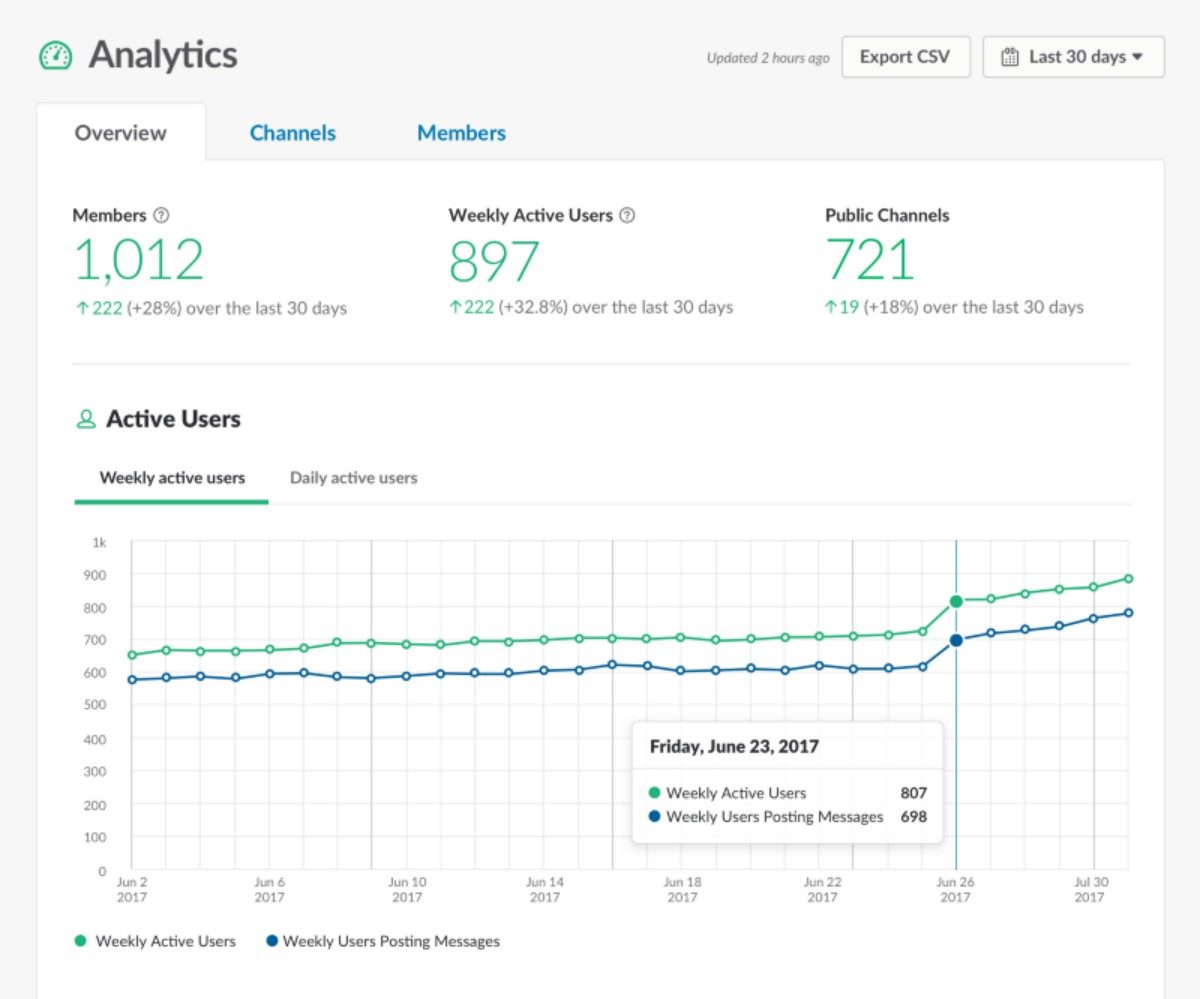
Task: Click the Analytics gauge icon
Action: (x=56, y=55)
